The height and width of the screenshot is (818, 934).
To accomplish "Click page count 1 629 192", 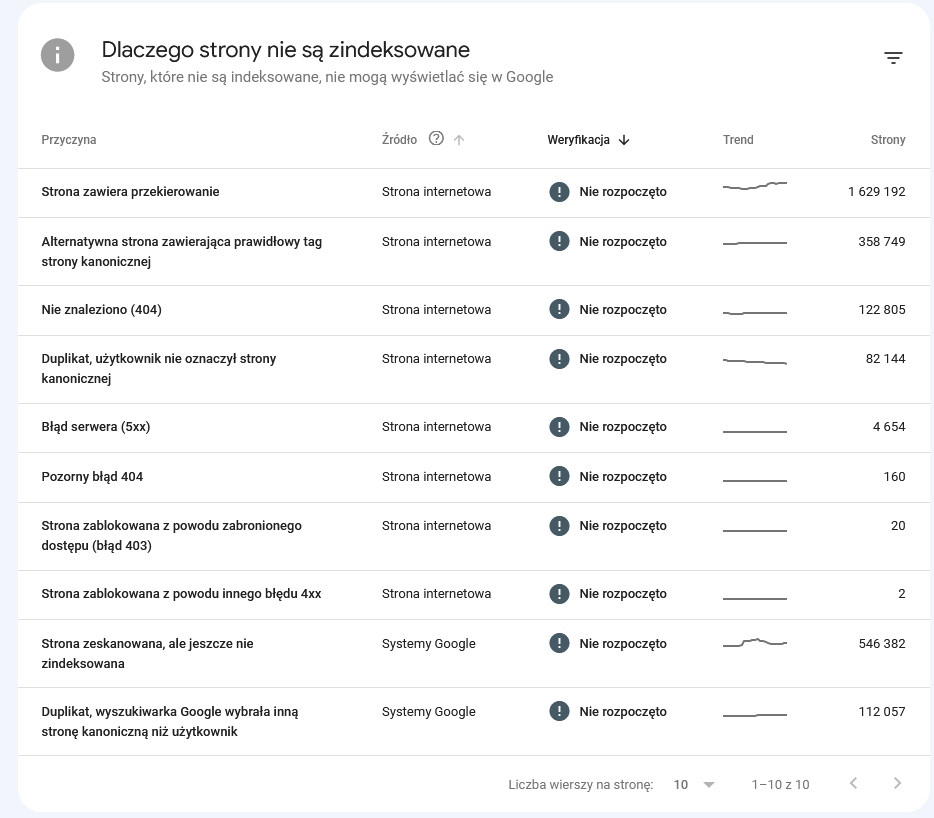I will pos(876,192).
